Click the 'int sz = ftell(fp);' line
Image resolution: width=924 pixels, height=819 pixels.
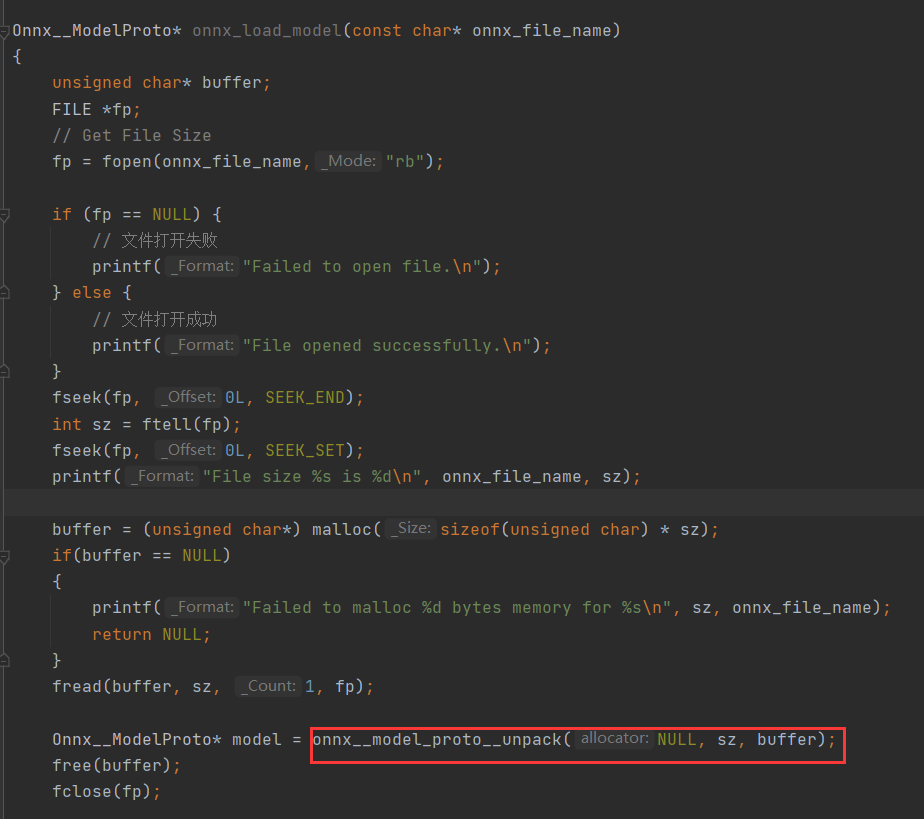tap(146, 424)
